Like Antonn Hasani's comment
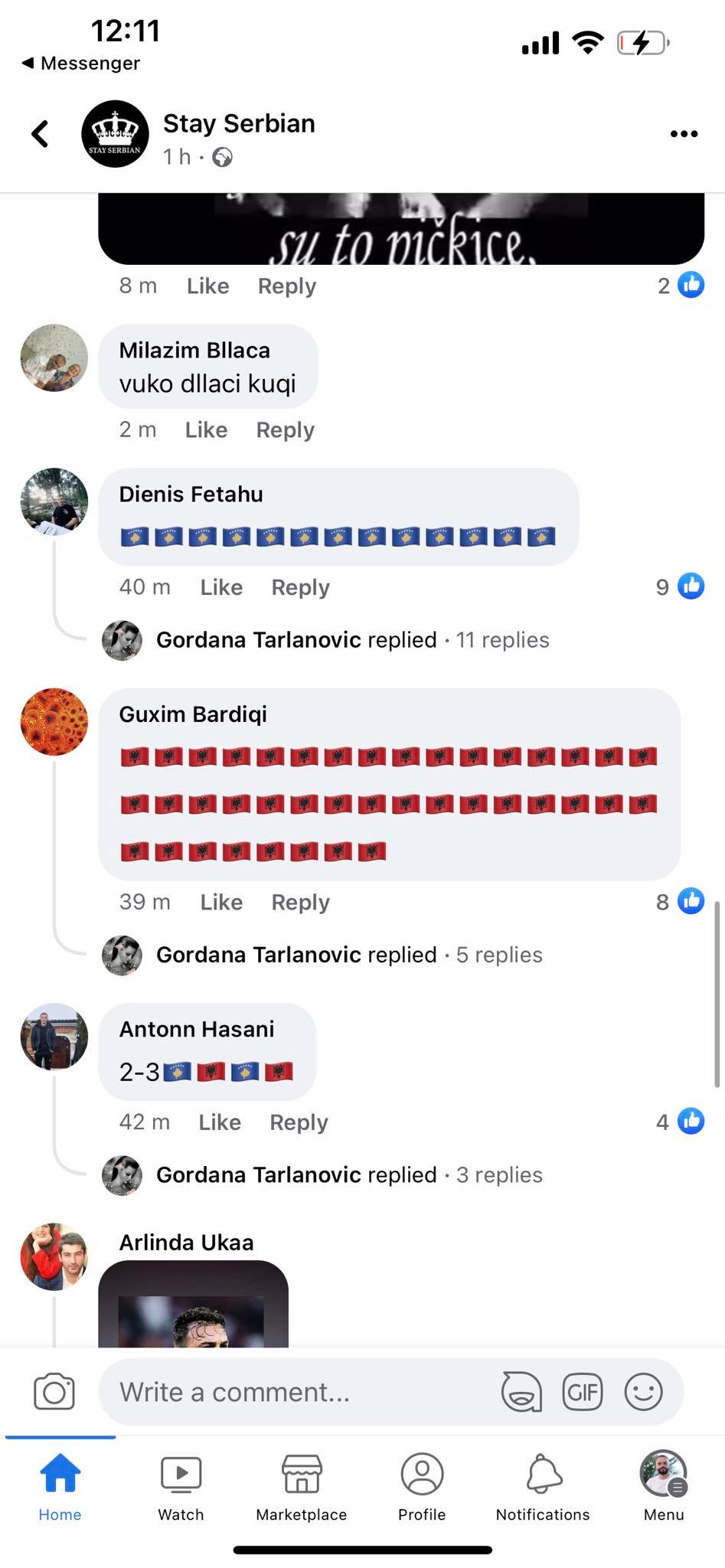The image size is (725, 1568). 220,1122
